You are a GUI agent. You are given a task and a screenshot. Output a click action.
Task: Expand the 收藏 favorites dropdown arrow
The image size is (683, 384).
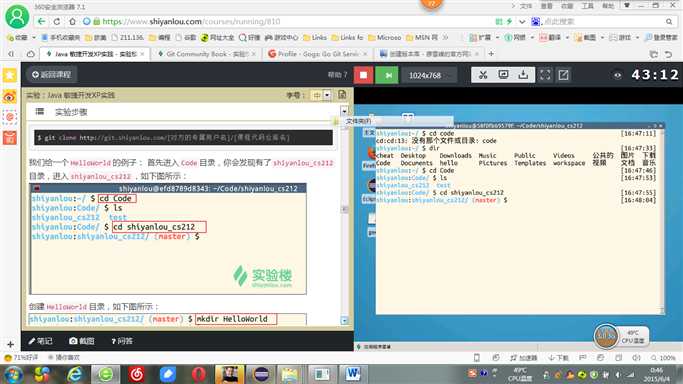pos(34,38)
